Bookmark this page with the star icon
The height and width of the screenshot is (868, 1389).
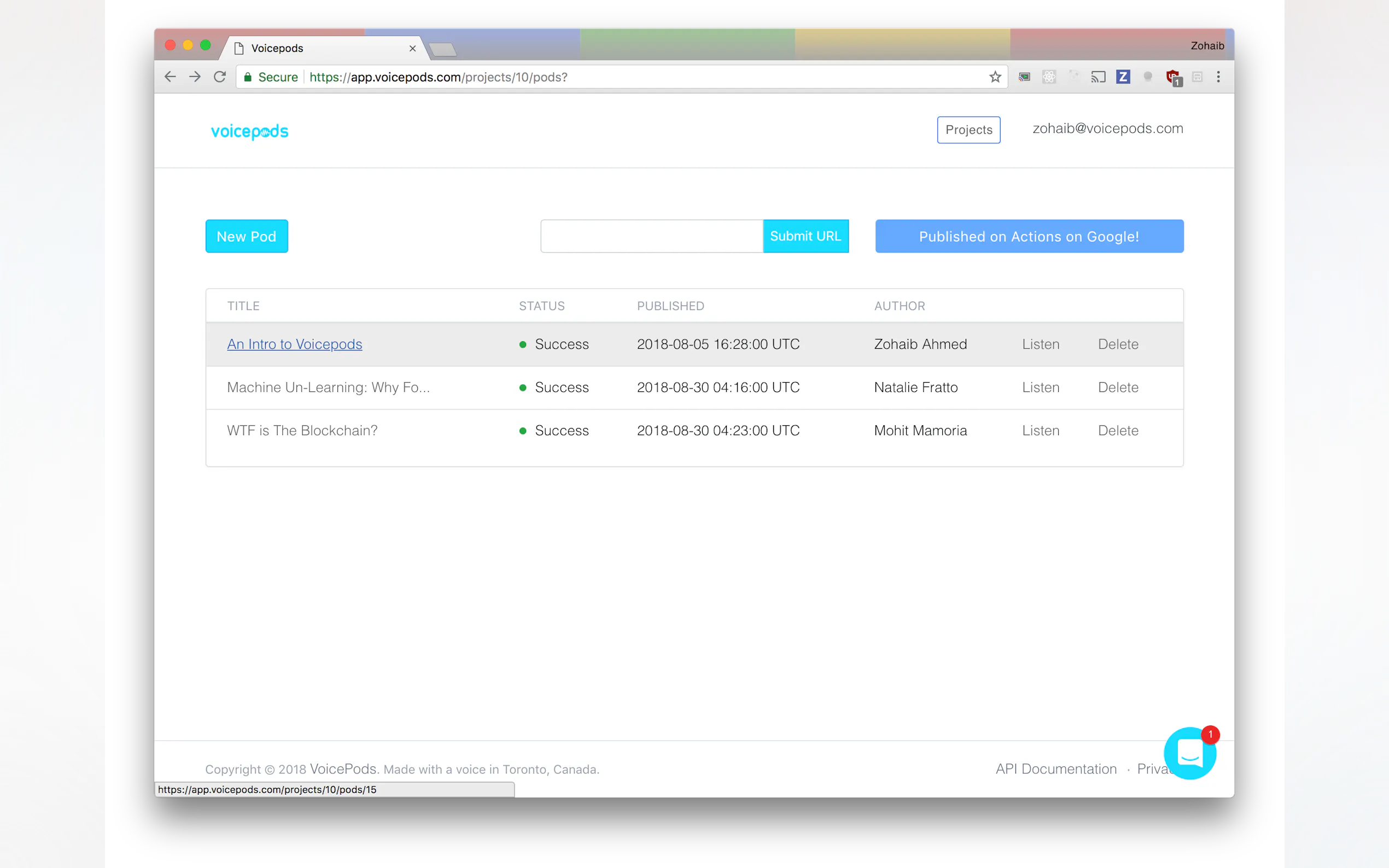point(995,77)
